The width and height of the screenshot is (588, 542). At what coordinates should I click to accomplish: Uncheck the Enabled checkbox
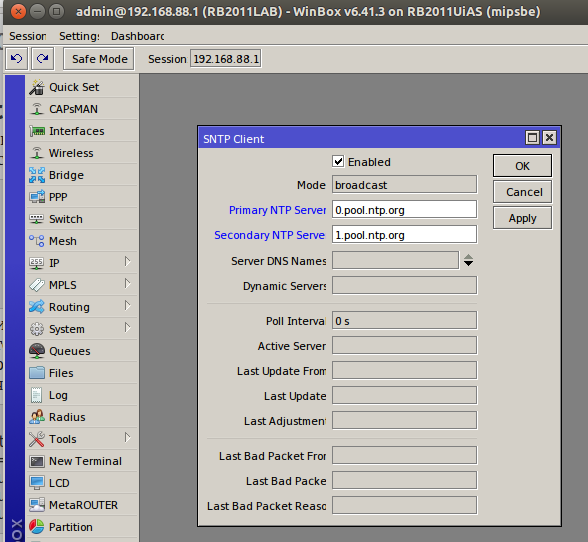coord(338,162)
